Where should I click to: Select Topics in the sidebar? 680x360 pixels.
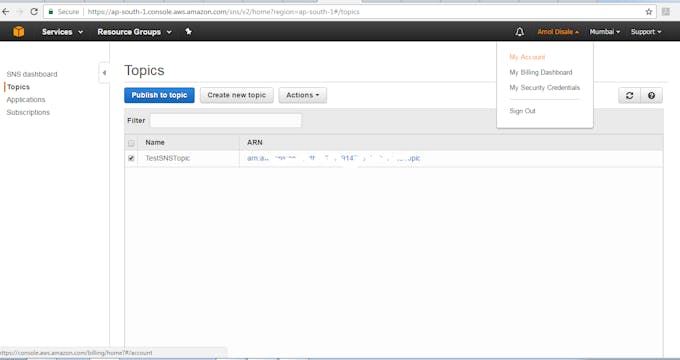[18, 87]
